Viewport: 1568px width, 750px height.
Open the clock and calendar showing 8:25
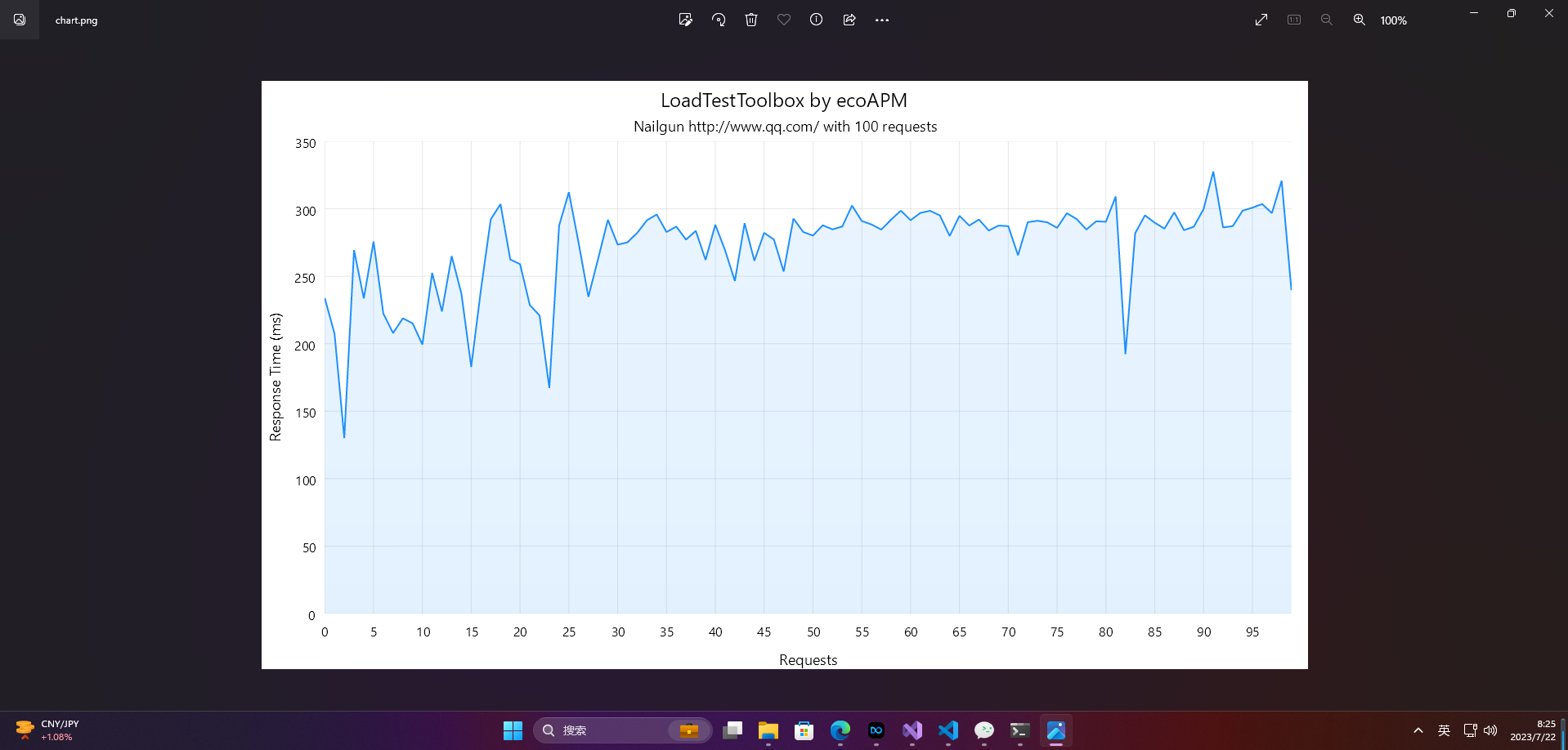[1533, 730]
